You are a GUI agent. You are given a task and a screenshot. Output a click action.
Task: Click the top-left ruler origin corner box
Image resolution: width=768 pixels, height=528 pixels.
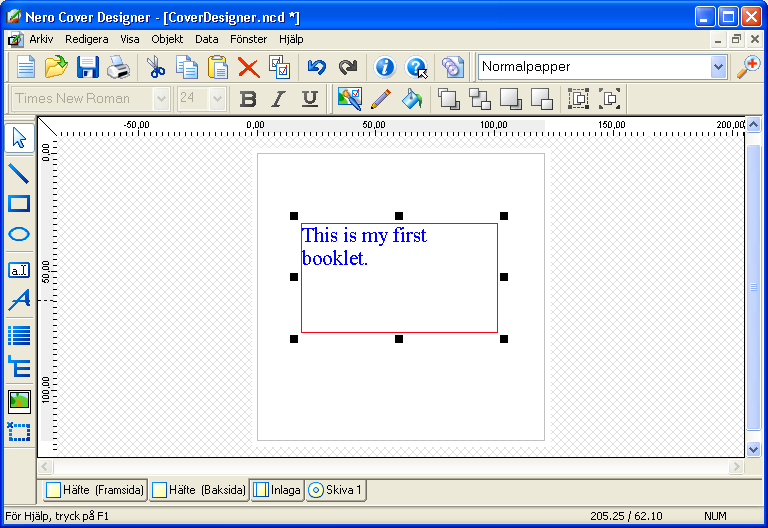click(x=48, y=126)
